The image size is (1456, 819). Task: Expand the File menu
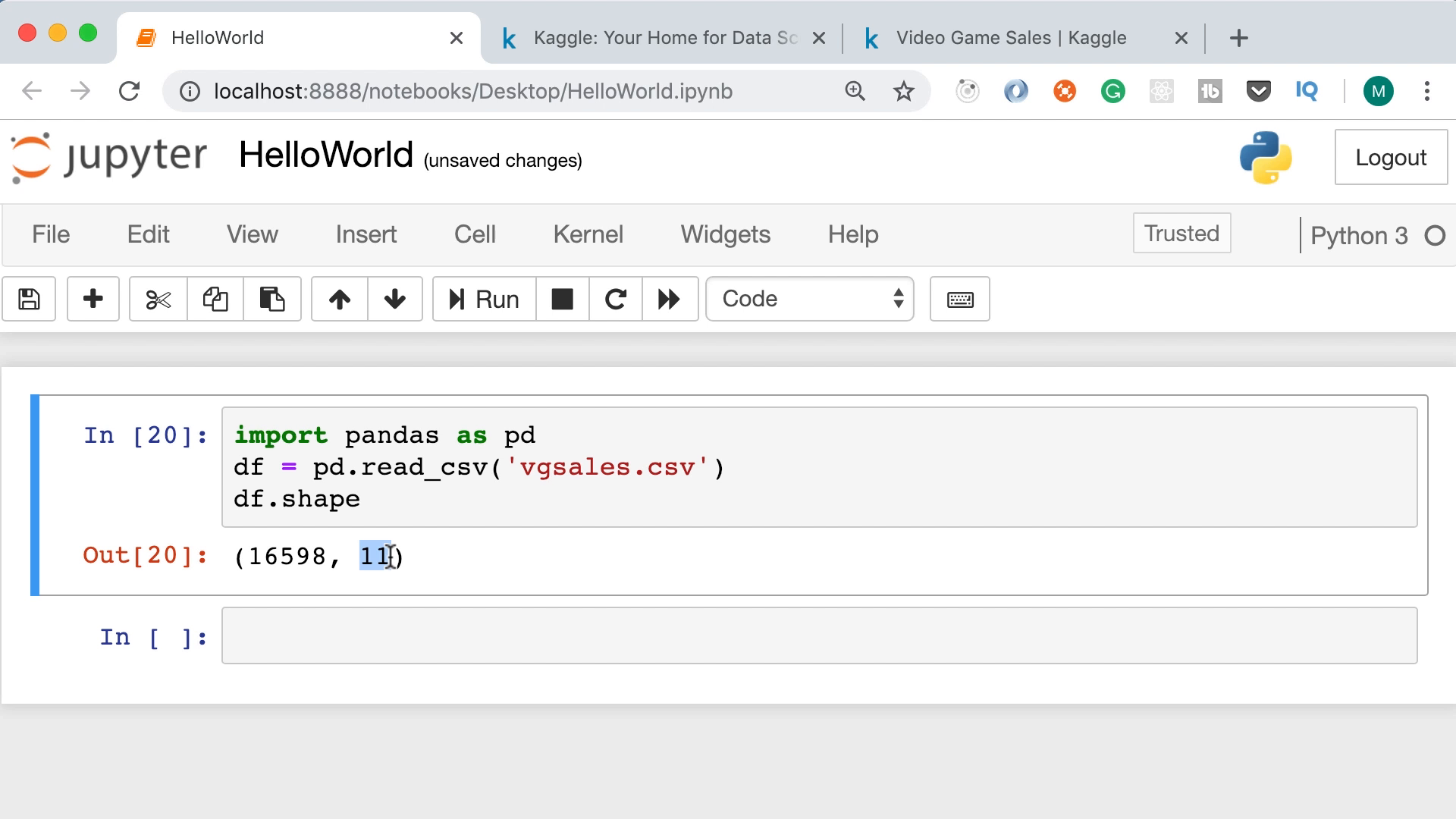51,234
